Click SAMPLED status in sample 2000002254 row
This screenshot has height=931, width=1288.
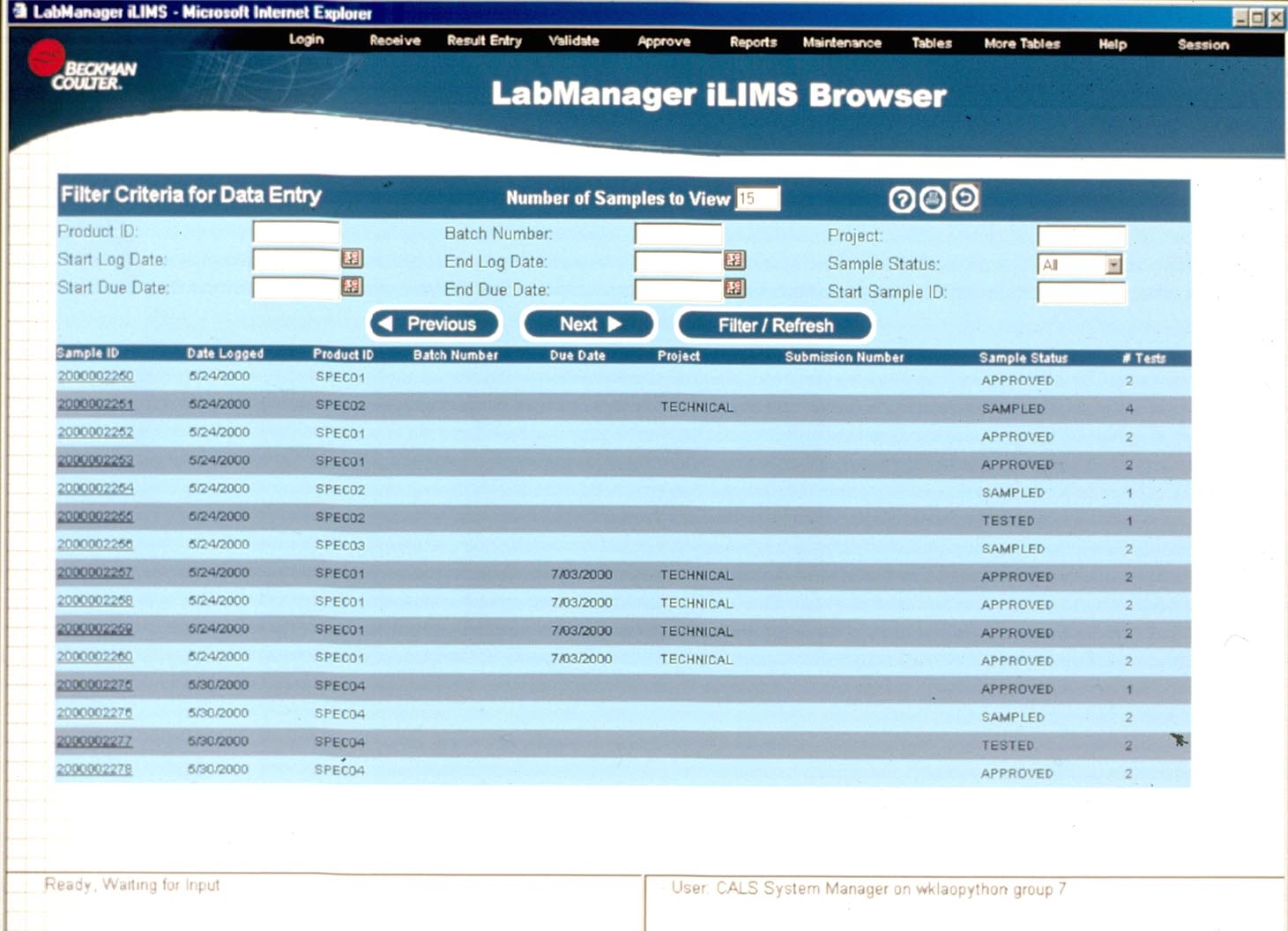[x=1013, y=493]
